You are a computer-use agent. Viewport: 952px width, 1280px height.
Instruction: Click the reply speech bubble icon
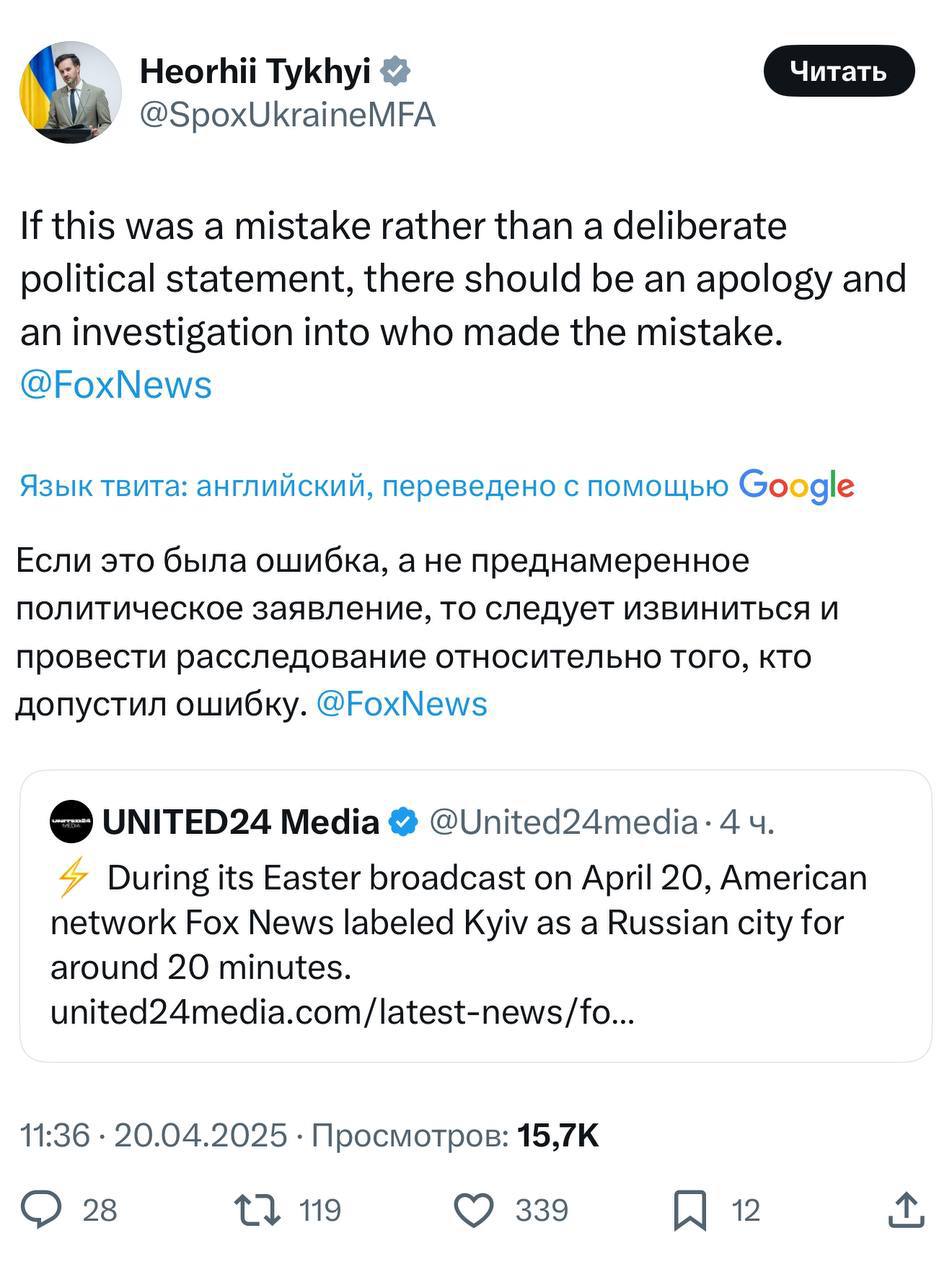(43, 1210)
